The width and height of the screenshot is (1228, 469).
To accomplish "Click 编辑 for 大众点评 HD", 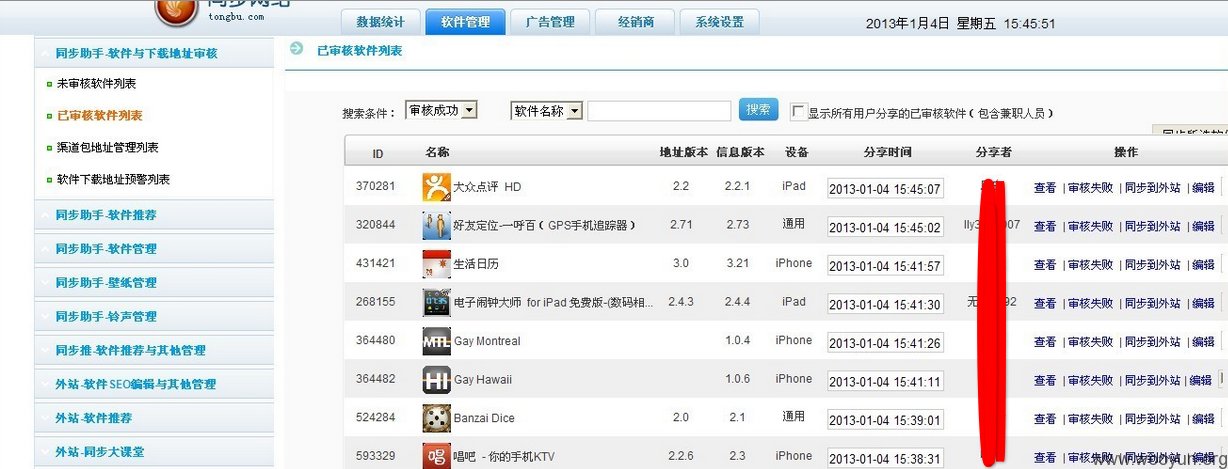I will (x=1203, y=188).
